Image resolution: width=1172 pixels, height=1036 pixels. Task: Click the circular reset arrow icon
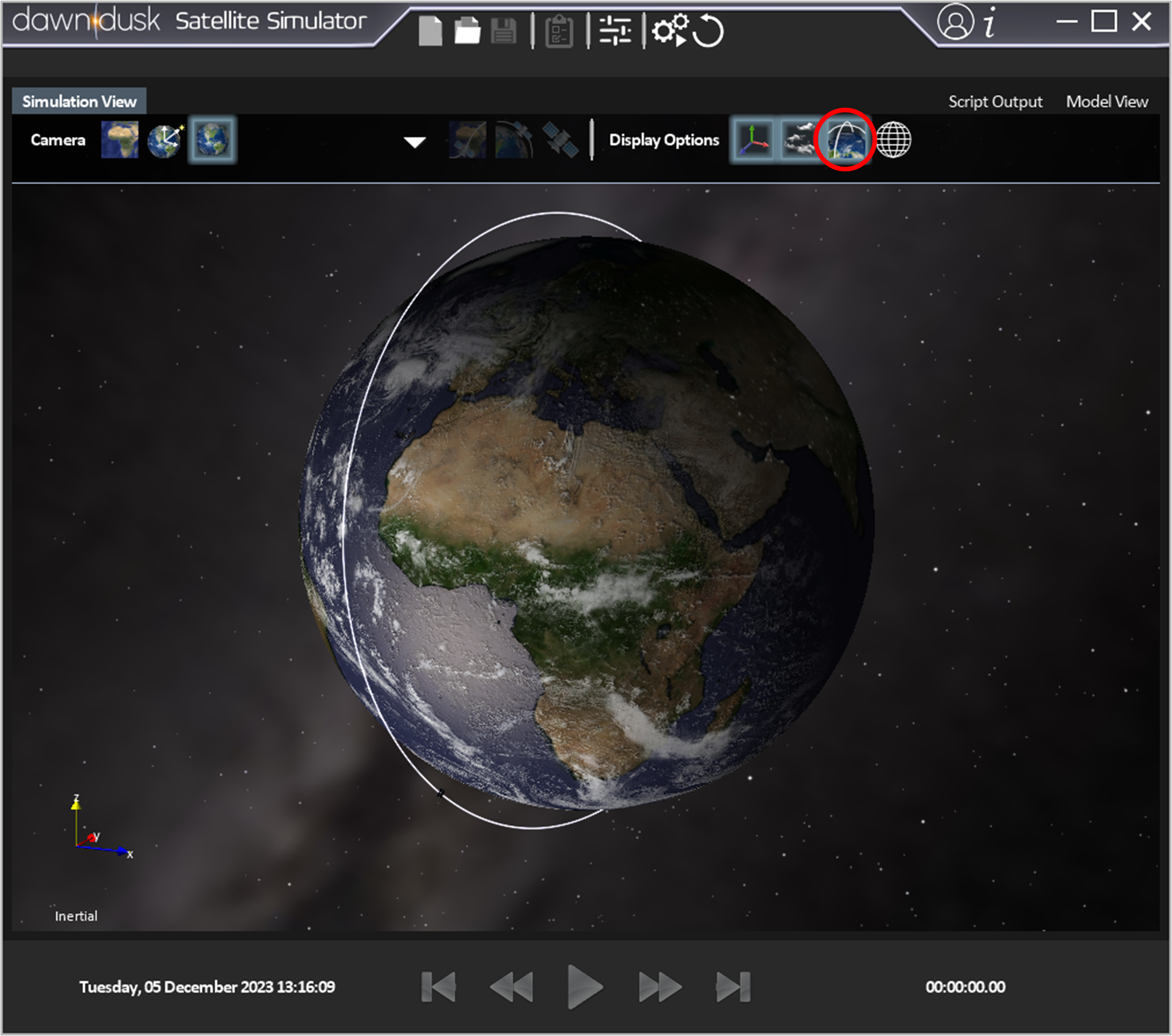click(x=707, y=31)
